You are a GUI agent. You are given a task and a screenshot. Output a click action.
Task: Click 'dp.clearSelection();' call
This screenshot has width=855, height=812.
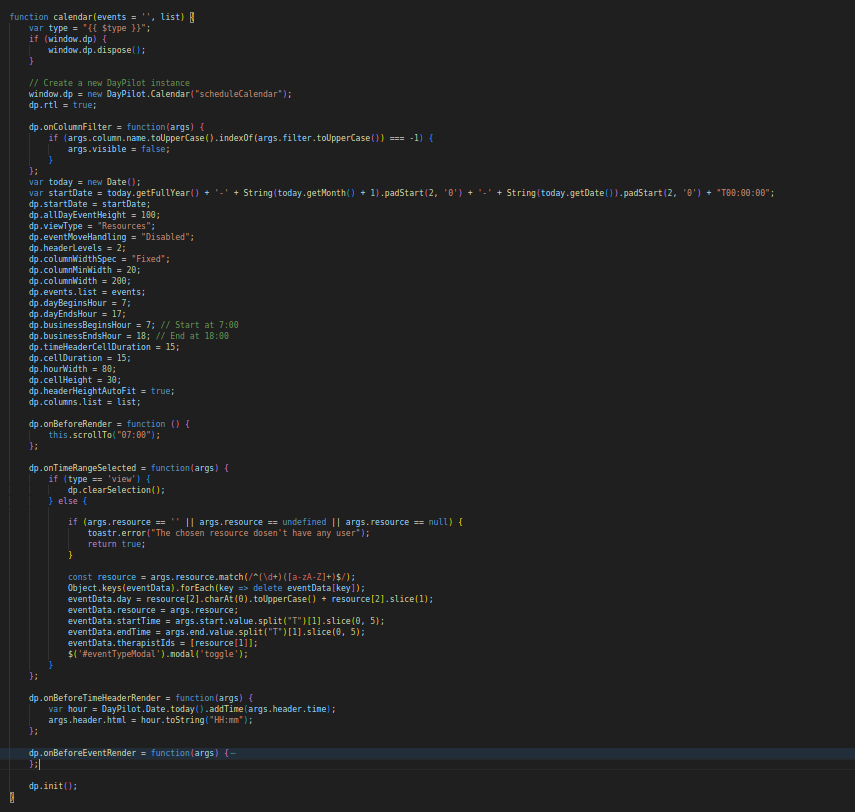click(x=116, y=490)
